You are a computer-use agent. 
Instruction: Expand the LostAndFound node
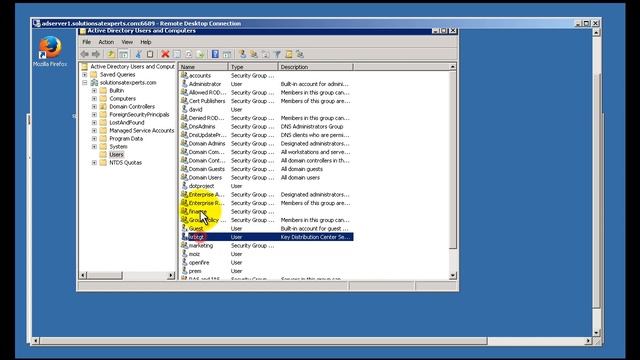(94, 122)
